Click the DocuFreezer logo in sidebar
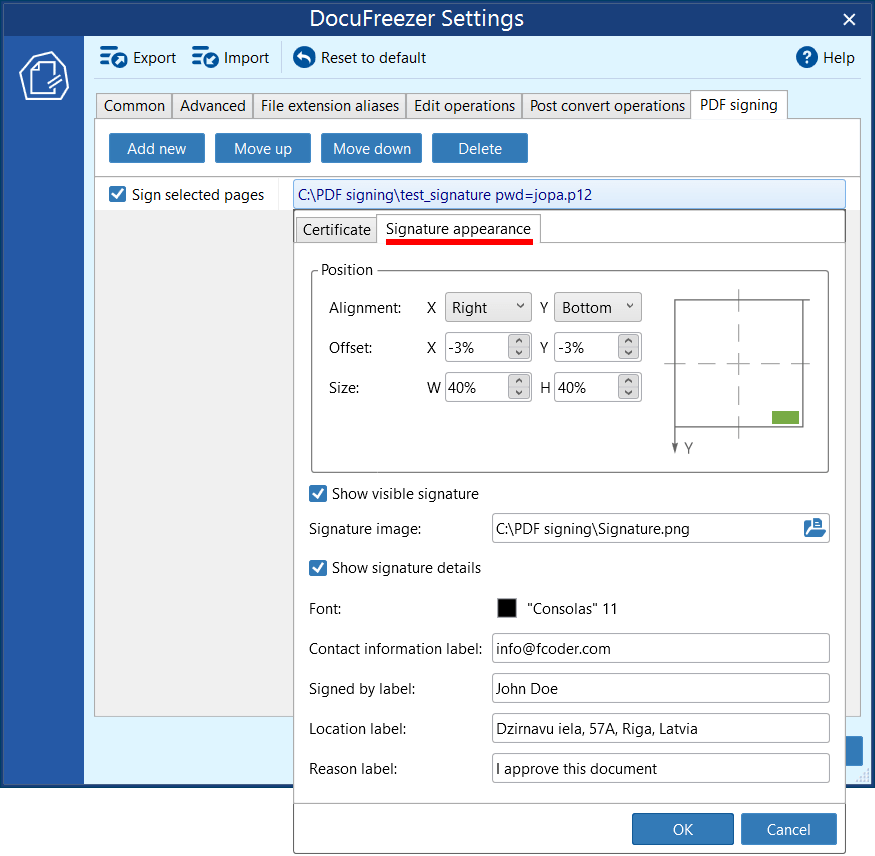Viewport: 875px width, 856px height. [x=44, y=76]
